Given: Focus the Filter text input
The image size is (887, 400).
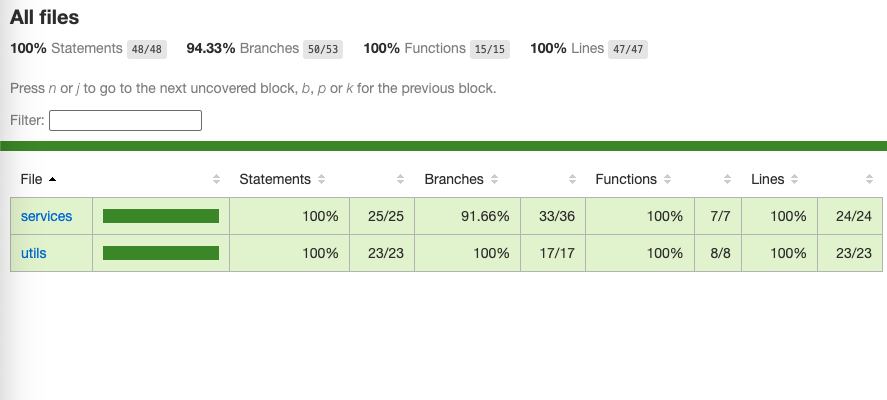Looking at the screenshot, I should point(126,121).
